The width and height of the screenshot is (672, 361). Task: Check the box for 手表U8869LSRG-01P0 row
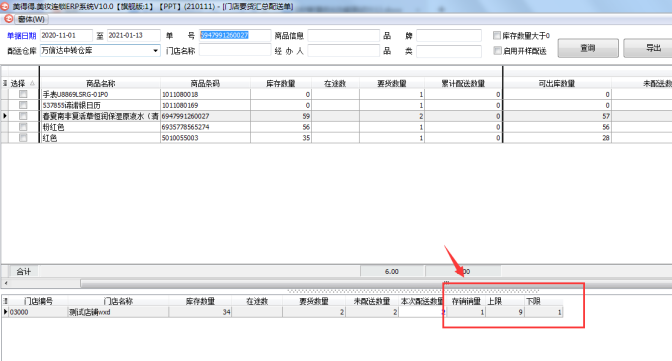click(23, 94)
